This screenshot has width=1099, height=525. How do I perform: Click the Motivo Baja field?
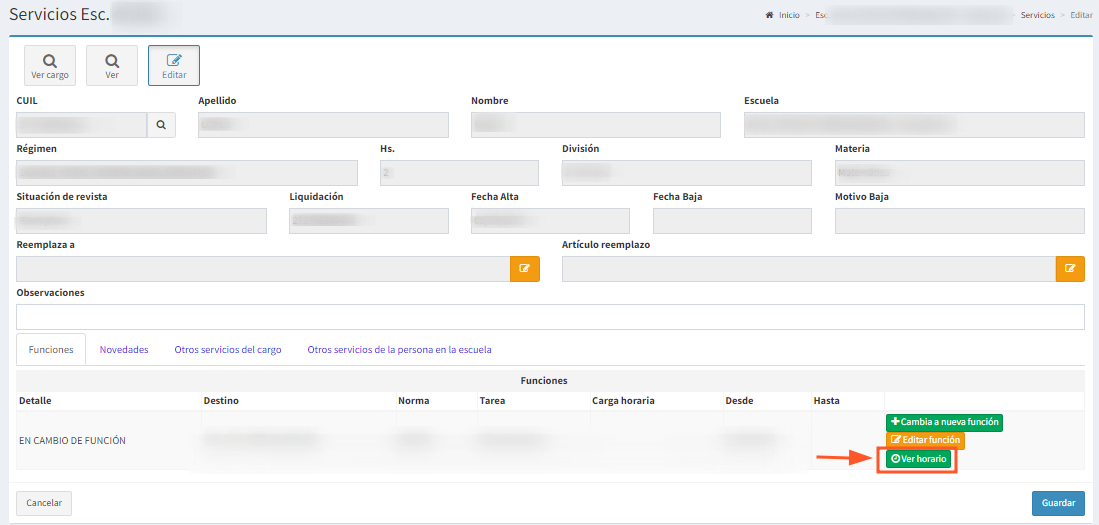pos(960,221)
